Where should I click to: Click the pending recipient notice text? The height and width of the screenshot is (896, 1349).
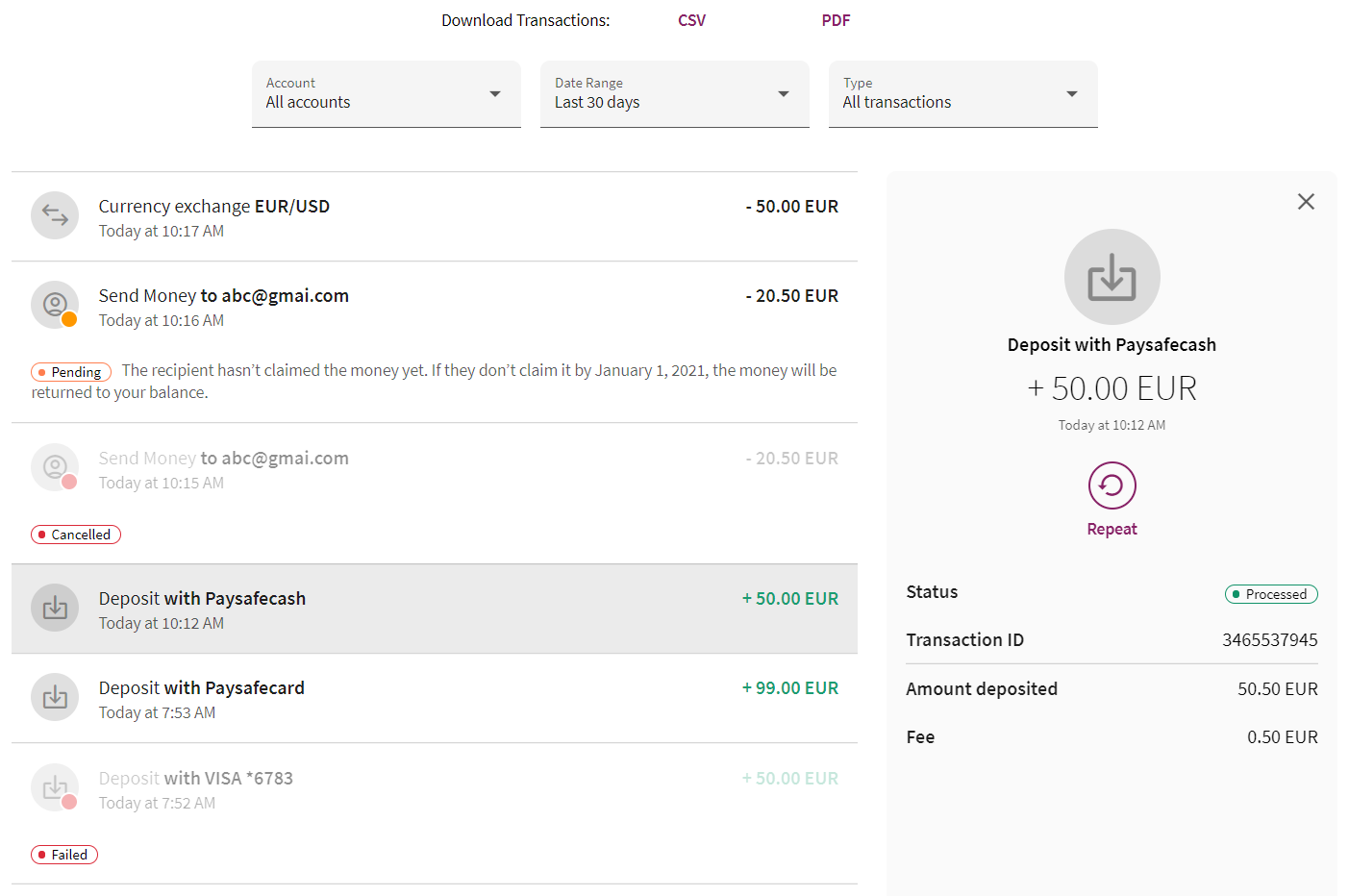[434, 381]
